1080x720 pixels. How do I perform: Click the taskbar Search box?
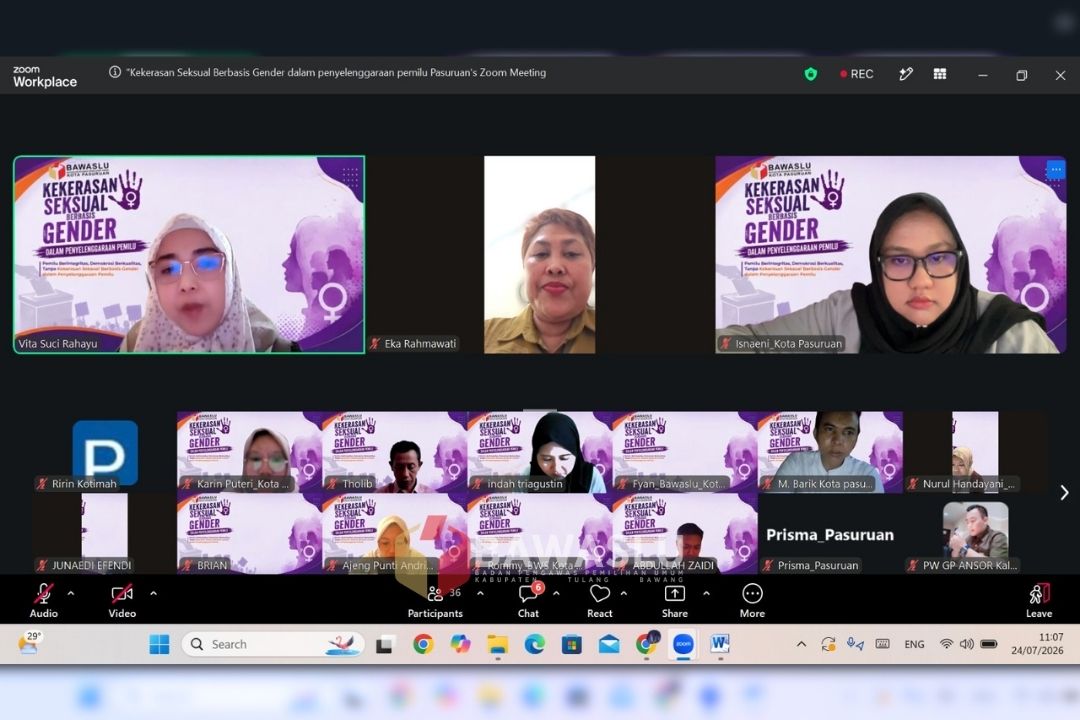click(273, 644)
